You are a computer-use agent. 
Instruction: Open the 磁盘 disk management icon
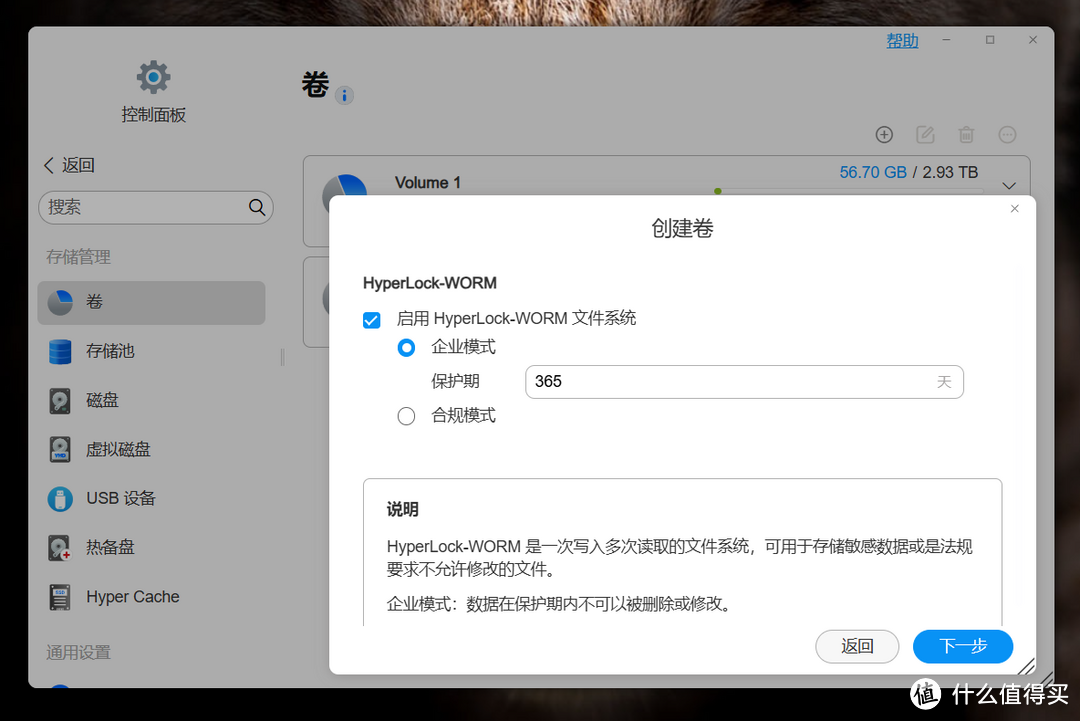pyautogui.click(x=60, y=400)
